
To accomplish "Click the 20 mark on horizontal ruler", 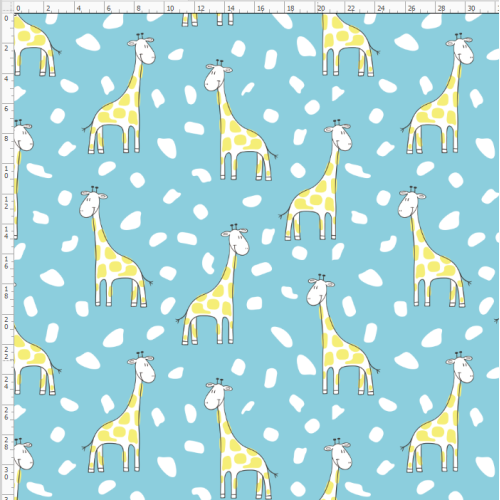I will coord(321,8).
